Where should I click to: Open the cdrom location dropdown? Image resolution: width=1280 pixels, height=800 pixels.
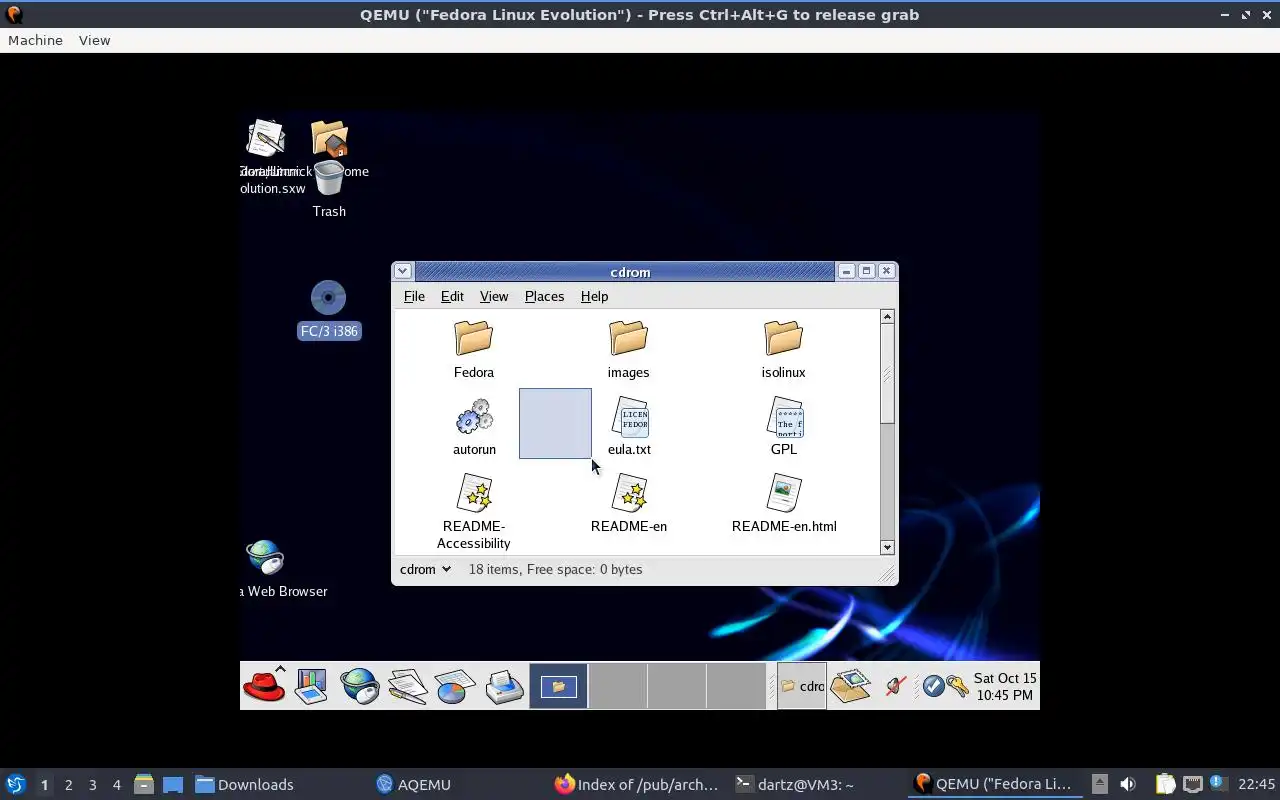(x=425, y=569)
